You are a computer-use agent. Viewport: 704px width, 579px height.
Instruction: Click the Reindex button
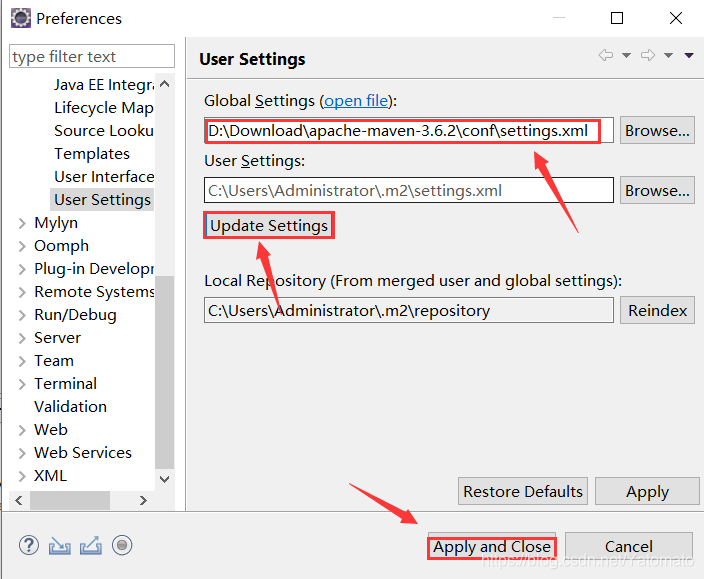pos(657,310)
